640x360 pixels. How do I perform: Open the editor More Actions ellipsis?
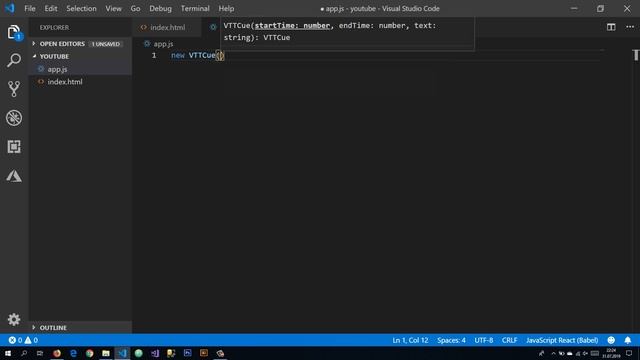pos(630,27)
